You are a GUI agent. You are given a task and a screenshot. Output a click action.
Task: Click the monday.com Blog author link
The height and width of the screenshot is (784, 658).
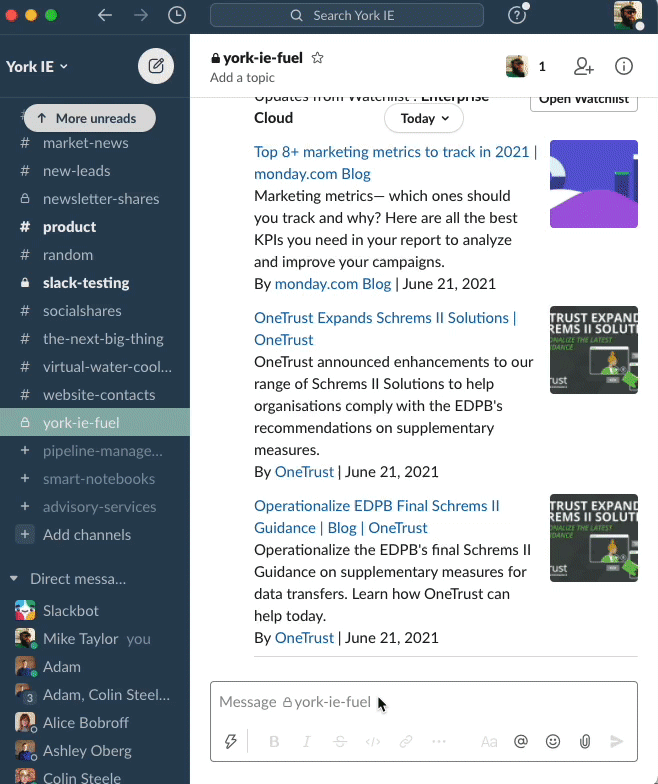(332, 284)
